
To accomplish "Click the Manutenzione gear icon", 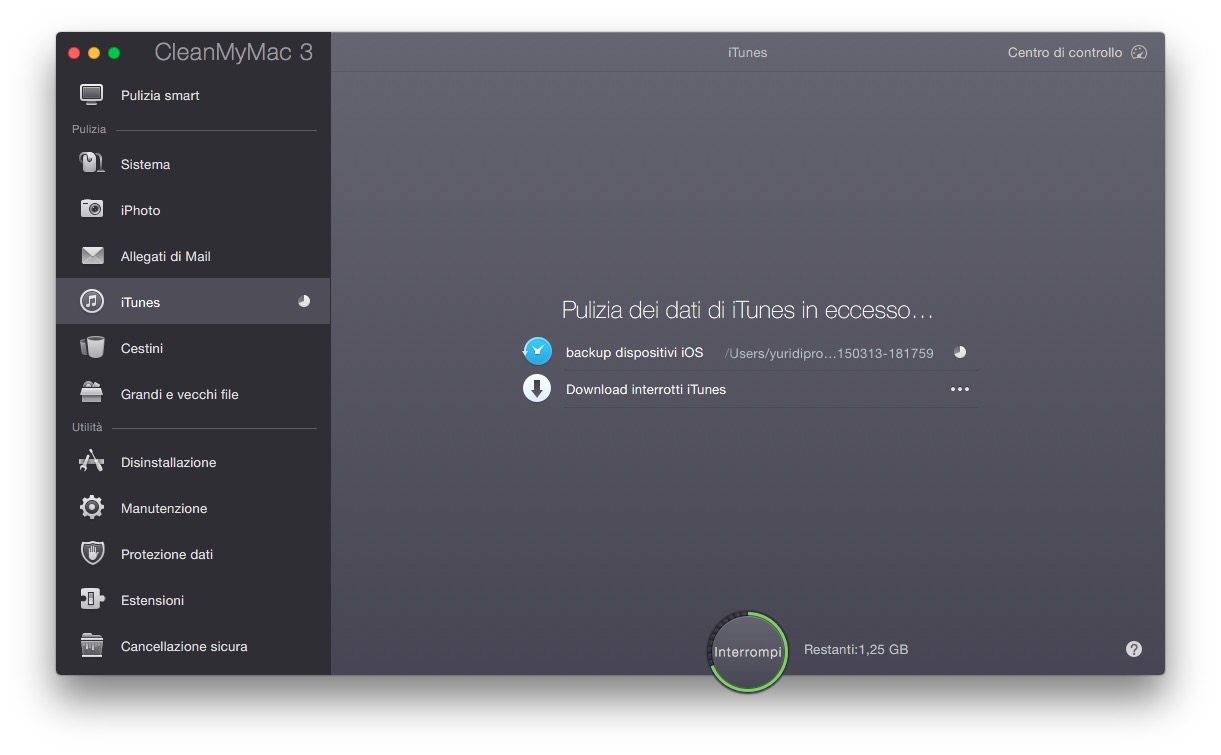I will [x=92, y=507].
